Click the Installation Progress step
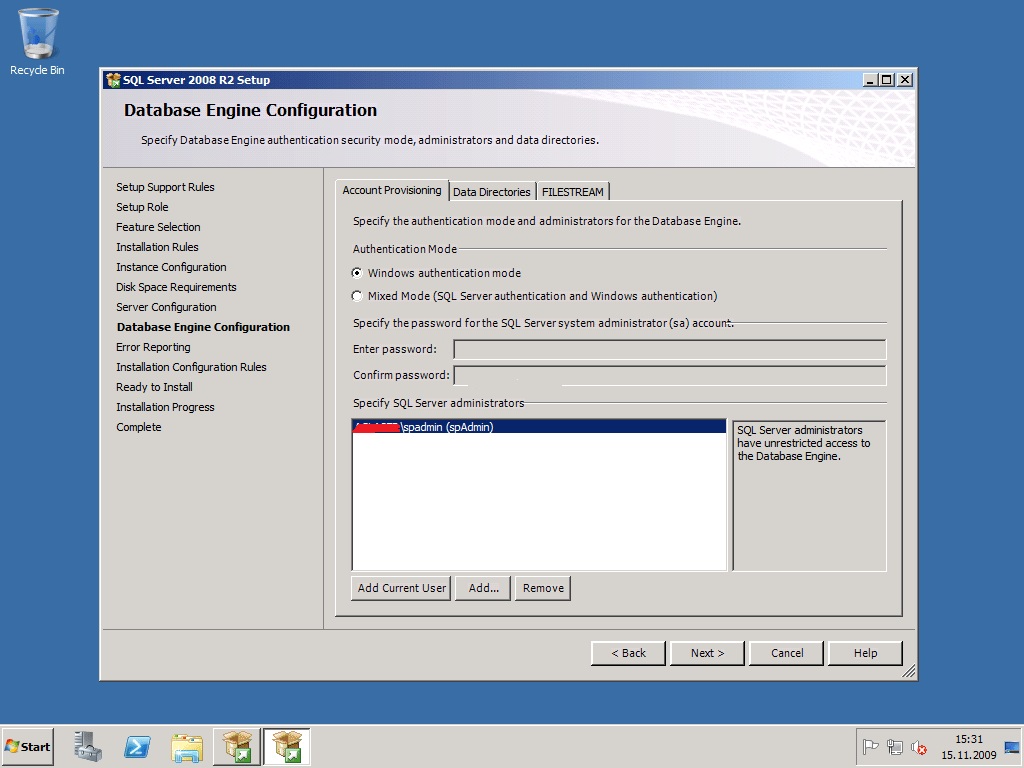This screenshot has width=1024, height=768. [x=165, y=407]
